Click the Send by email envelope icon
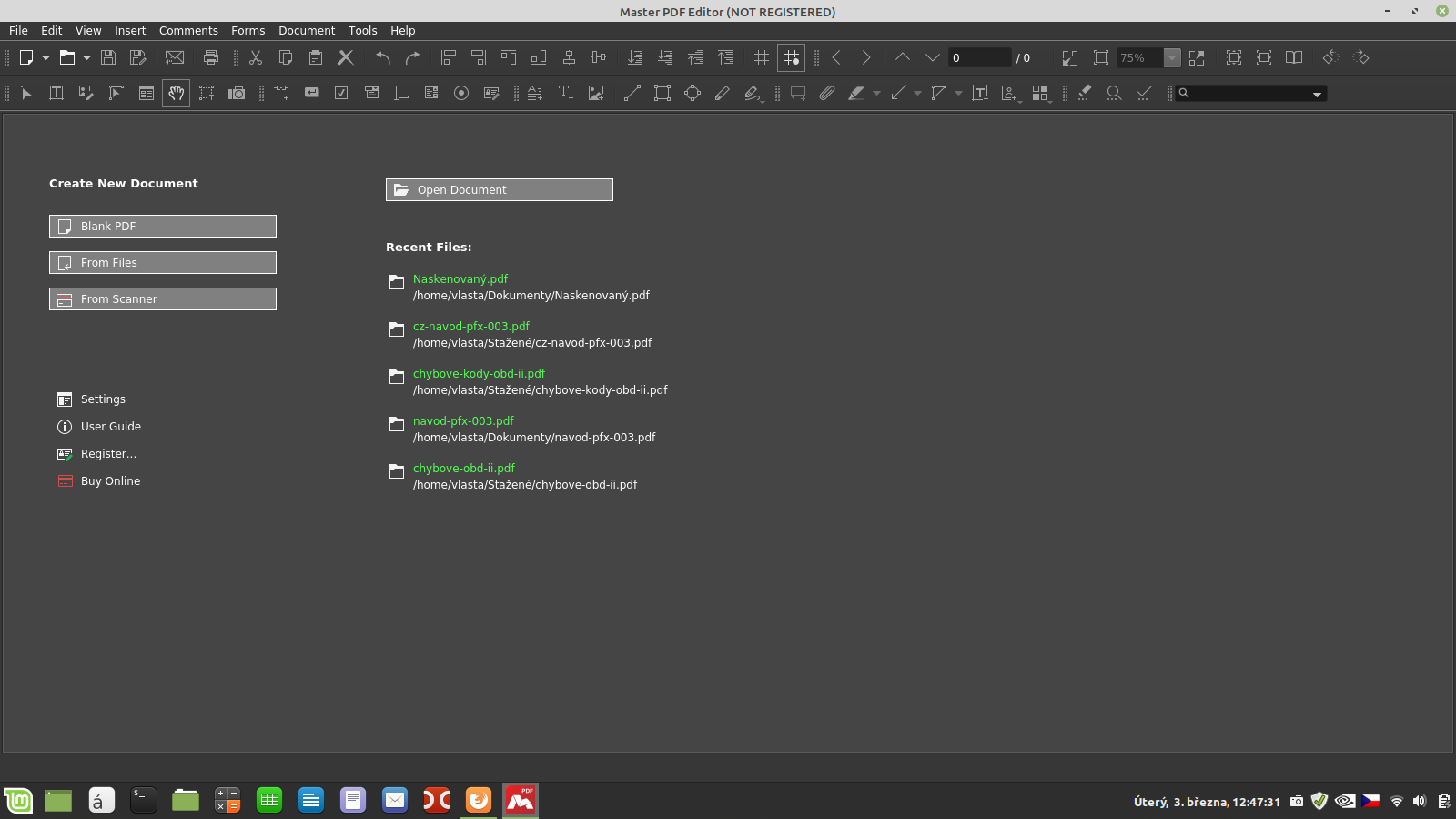This screenshot has width=1456, height=819. pyautogui.click(x=175, y=57)
